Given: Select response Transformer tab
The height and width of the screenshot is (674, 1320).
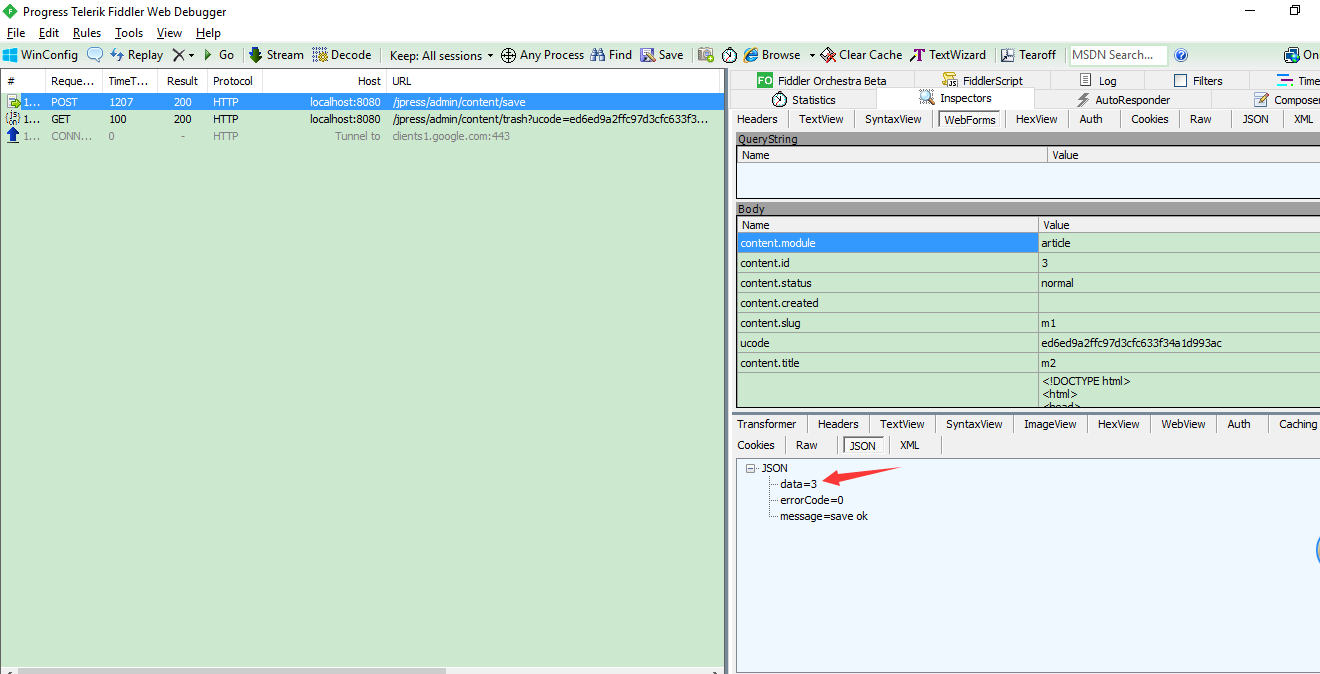Looking at the screenshot, I should pos(767,424).
